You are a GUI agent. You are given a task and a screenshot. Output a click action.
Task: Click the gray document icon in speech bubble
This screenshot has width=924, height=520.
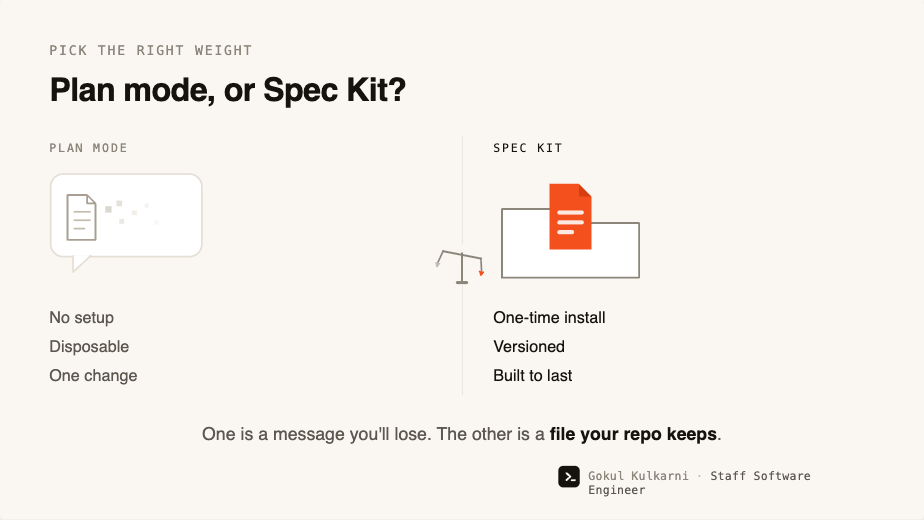[81, 217]
